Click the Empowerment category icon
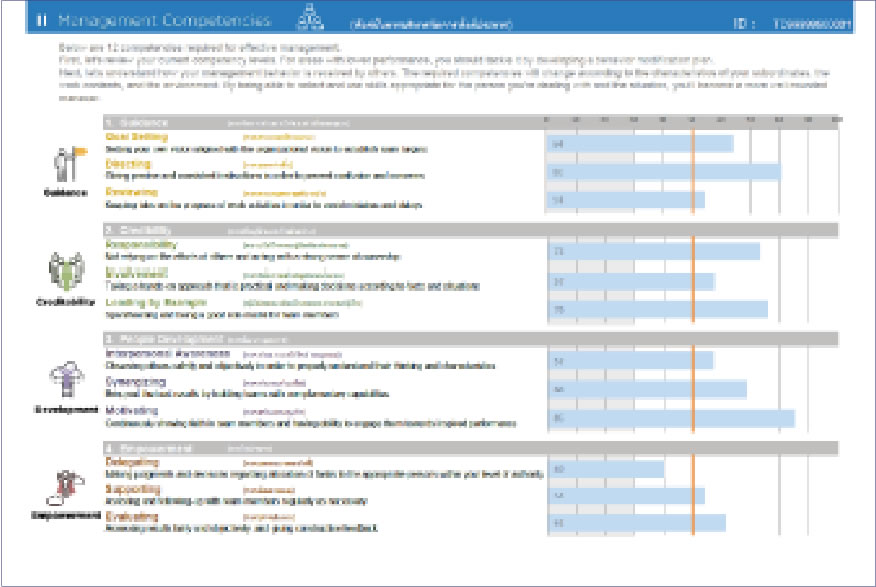Screen dimensions: 876x587 pyautogui.click(x=67, y=487)
